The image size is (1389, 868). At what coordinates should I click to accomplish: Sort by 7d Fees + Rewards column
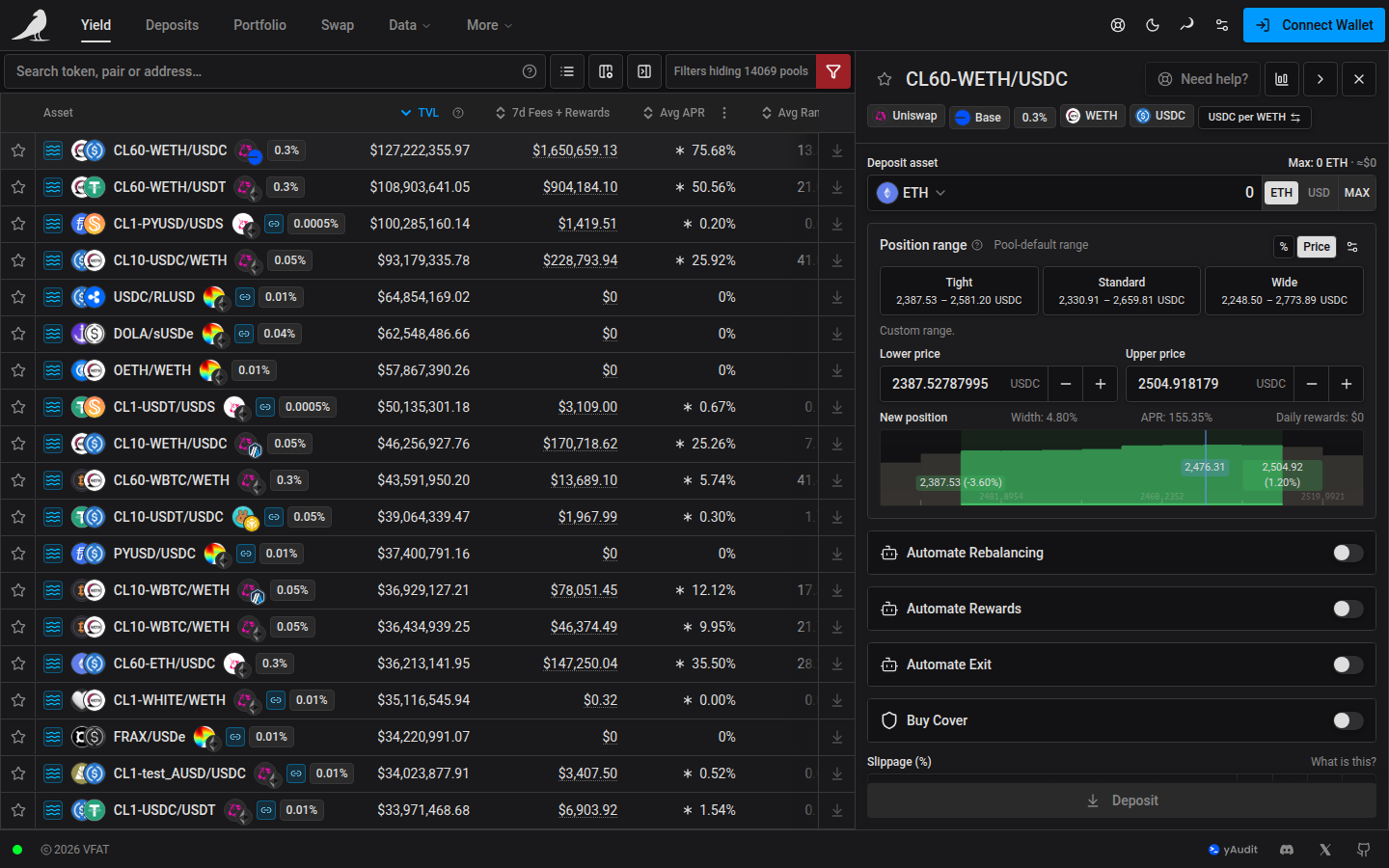click(x=553, y=113)
